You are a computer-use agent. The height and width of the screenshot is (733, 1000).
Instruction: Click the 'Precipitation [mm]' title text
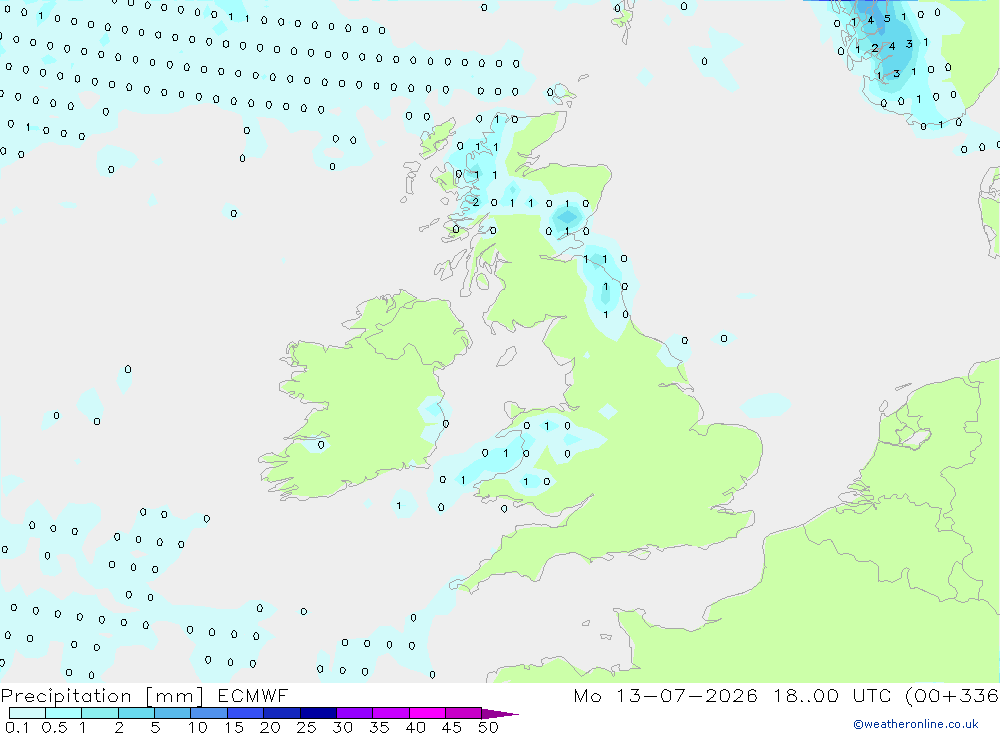pyautogui.click(x=102, y=696)
